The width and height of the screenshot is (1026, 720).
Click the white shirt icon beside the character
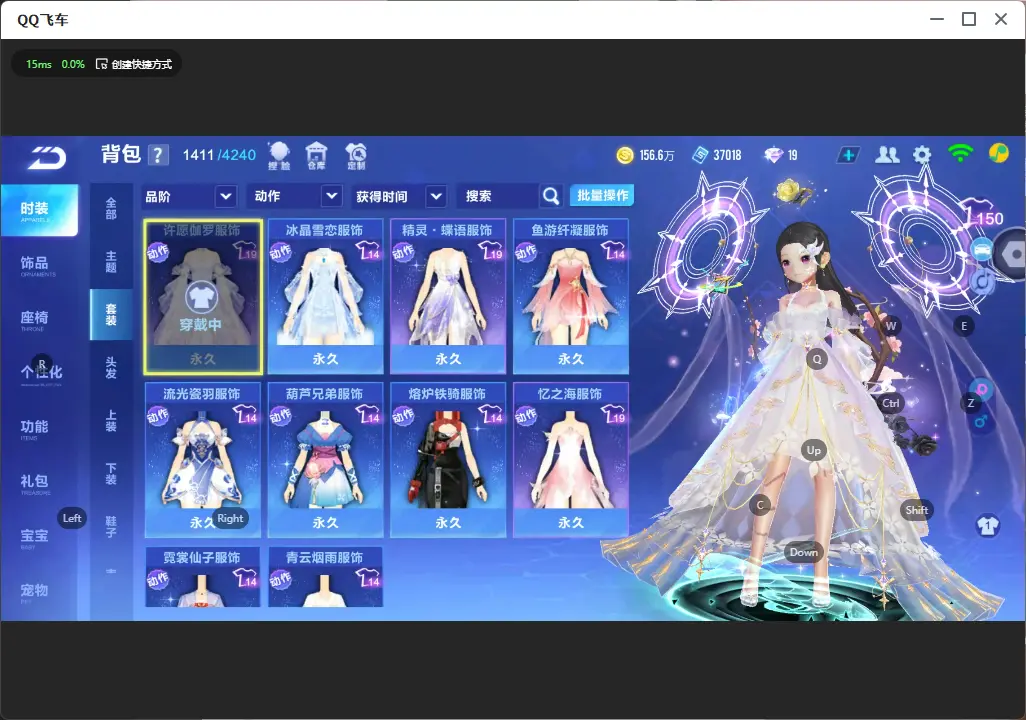(987, 526)
